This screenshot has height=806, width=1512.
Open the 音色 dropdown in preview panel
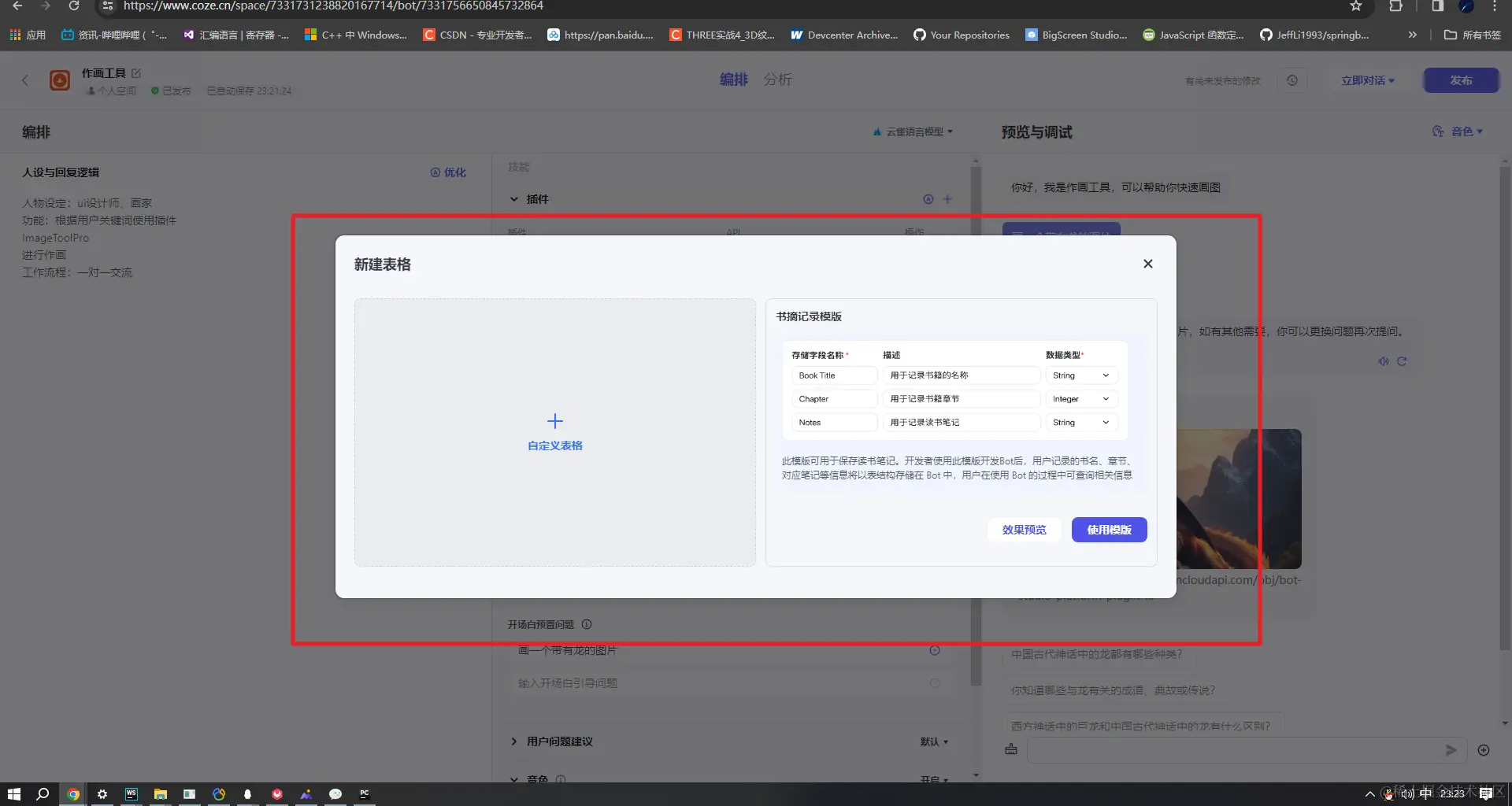coord(1458,131)
